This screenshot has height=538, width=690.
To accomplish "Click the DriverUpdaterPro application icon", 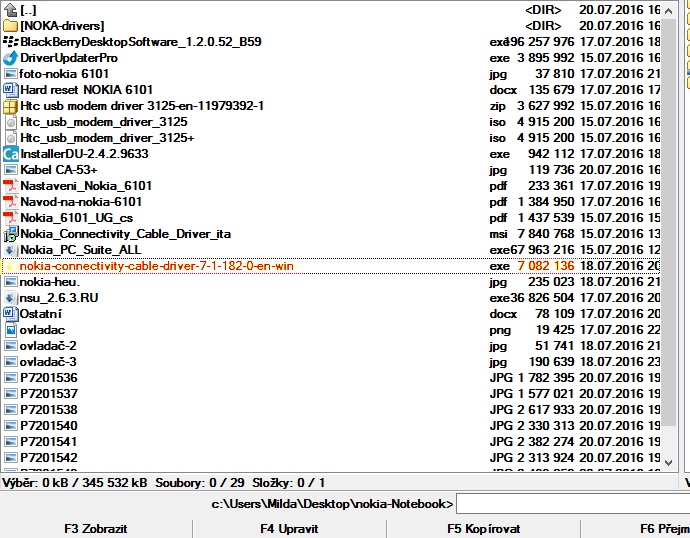I will coord(10,58).
